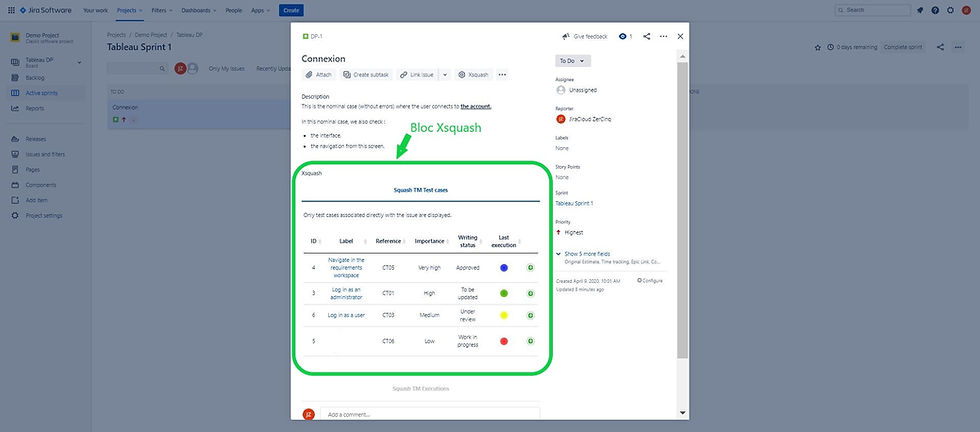Viewport: 980px width, 432px height.
Task: Open the settings gear in top bar
Action: (x=951, y=11)
